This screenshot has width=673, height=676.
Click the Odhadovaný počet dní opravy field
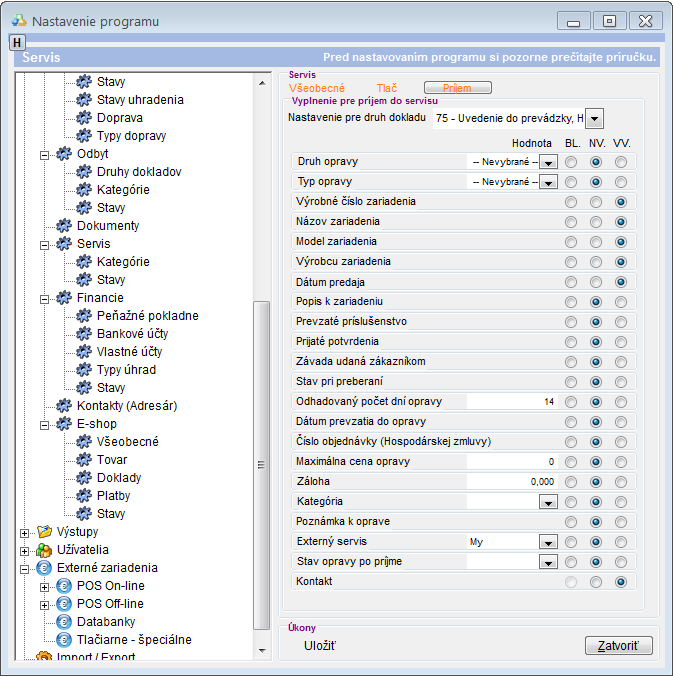(x=512, y=402)
